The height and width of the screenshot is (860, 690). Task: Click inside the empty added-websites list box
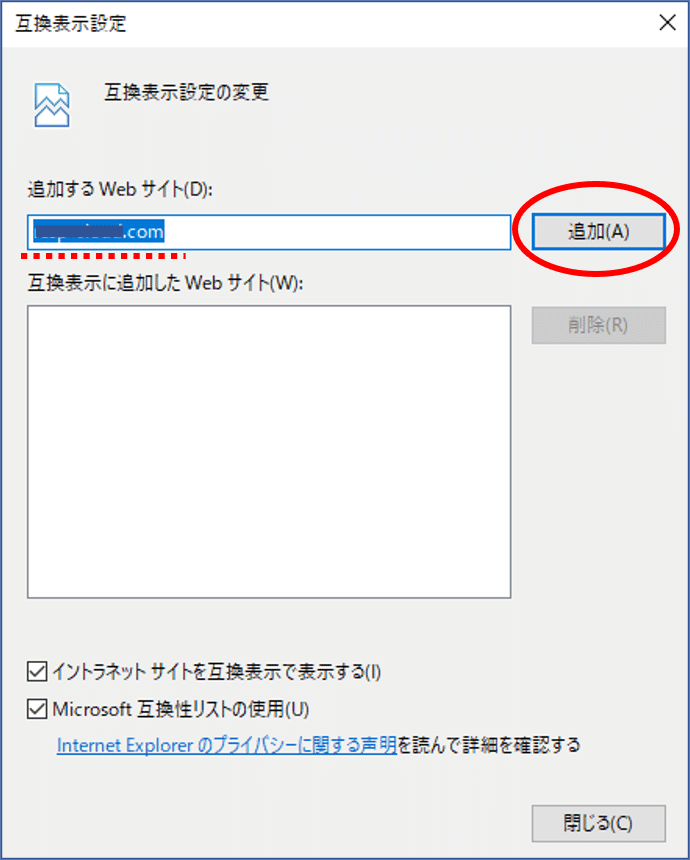tap(269, 452)
